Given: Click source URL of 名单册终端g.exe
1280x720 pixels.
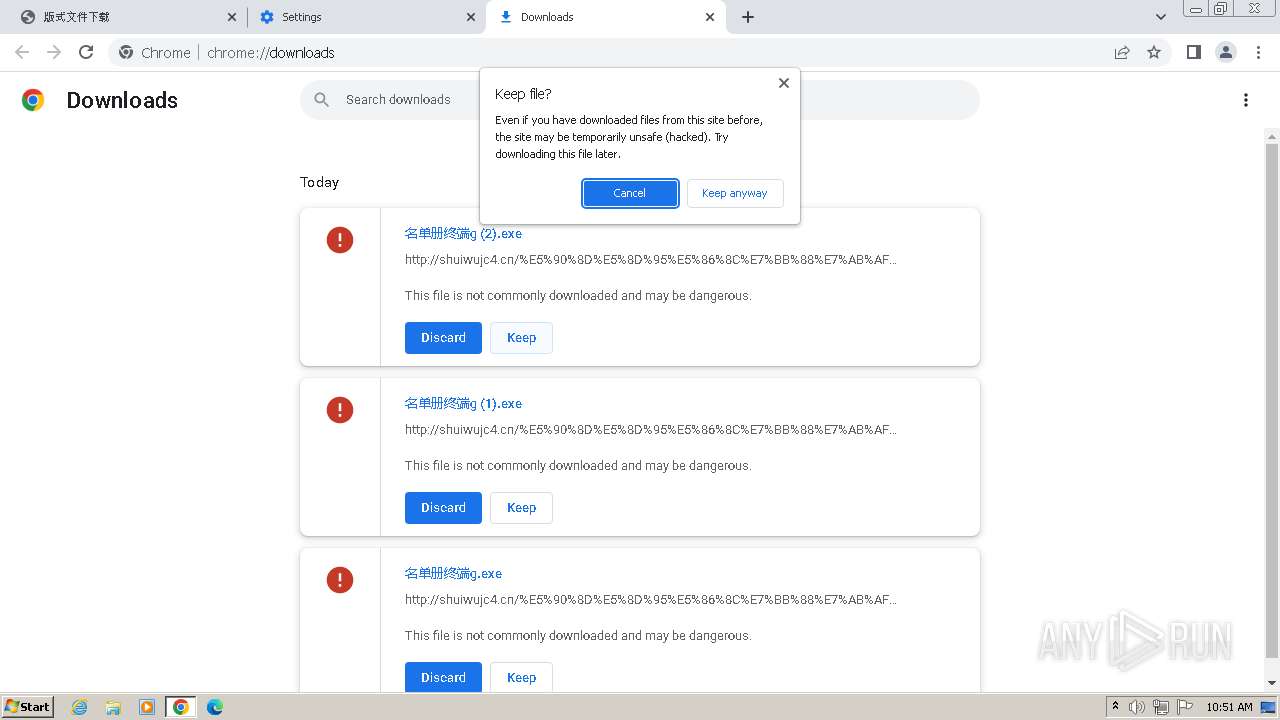Looking at the screenshot, I should 651,600.
